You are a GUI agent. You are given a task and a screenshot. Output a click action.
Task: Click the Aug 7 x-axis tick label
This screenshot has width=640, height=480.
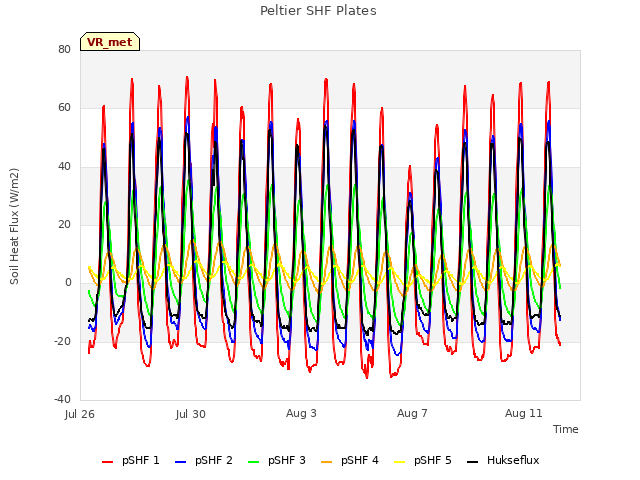pyautogui.click(x=412, y=413)
